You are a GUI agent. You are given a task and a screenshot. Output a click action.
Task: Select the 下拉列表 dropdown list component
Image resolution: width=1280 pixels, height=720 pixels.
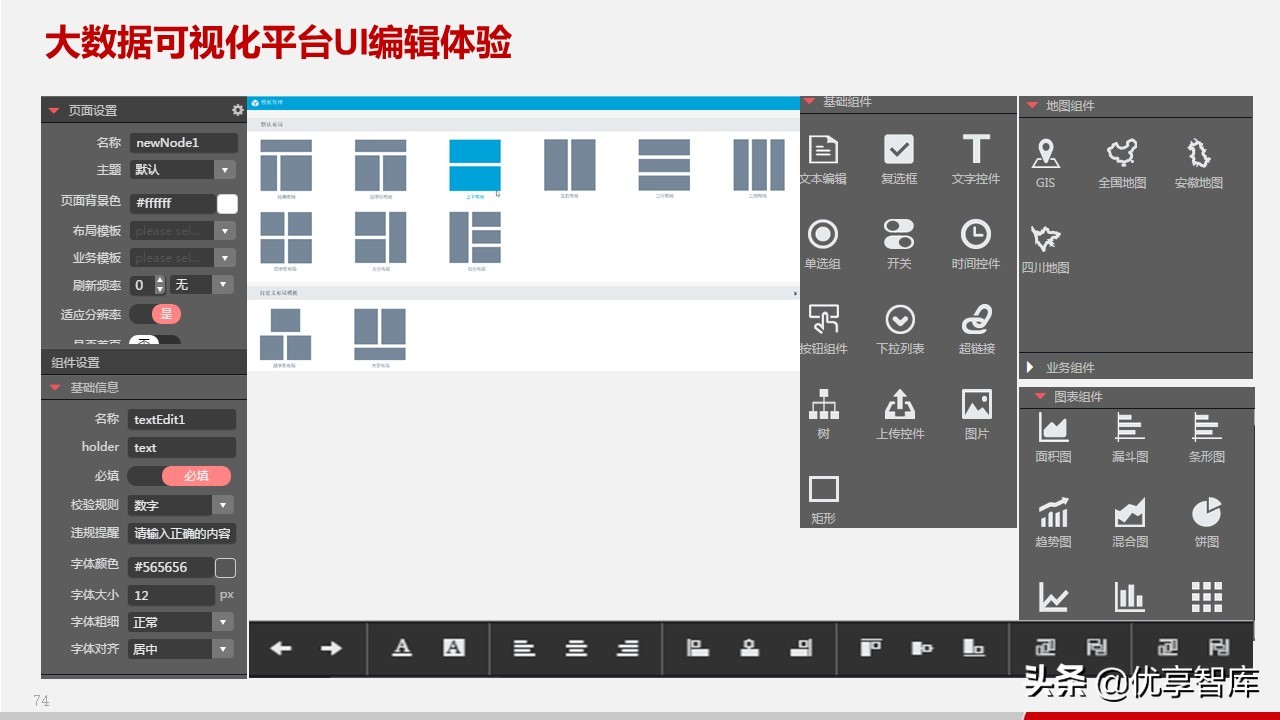(900, 328)
